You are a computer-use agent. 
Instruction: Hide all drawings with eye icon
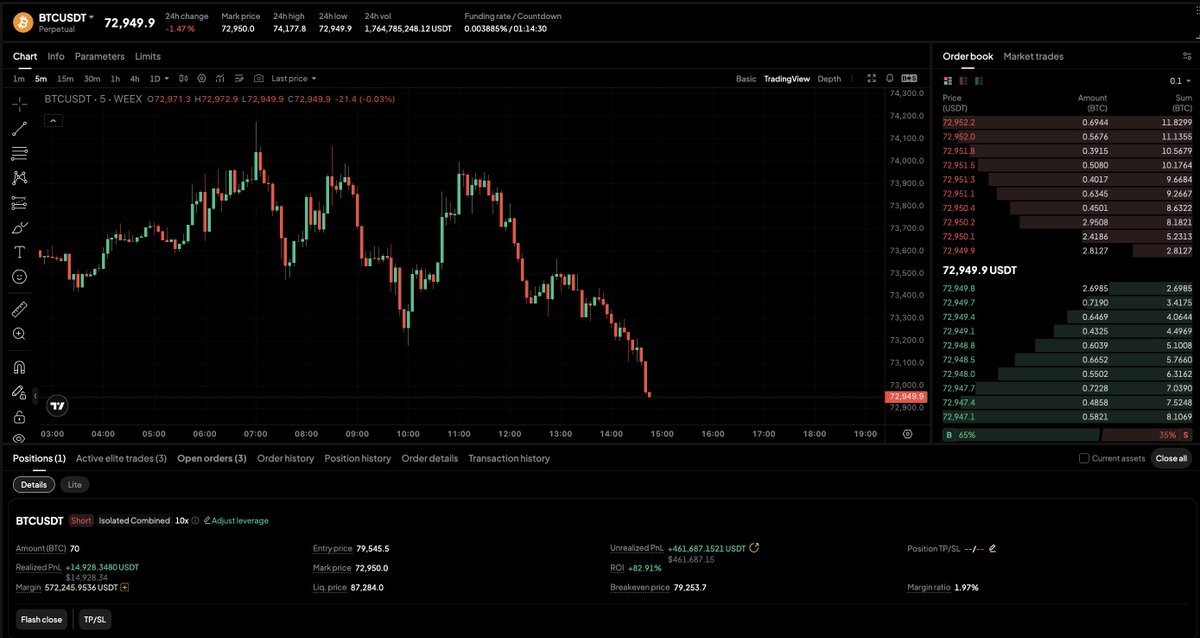tap(19, 437)
